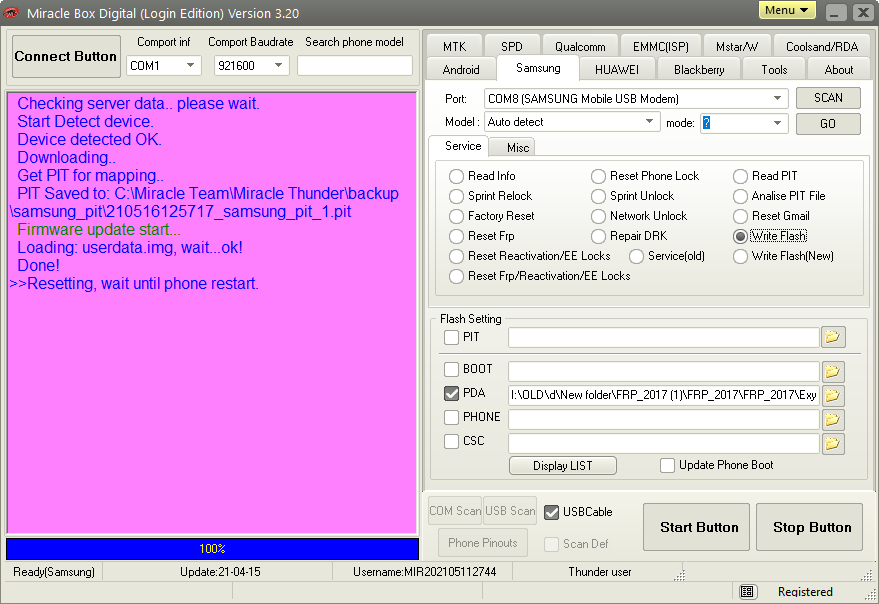Click the BOOT file browse folder icon
The image size is (879, 604).
pyautogui.click(x=833, y=371)
